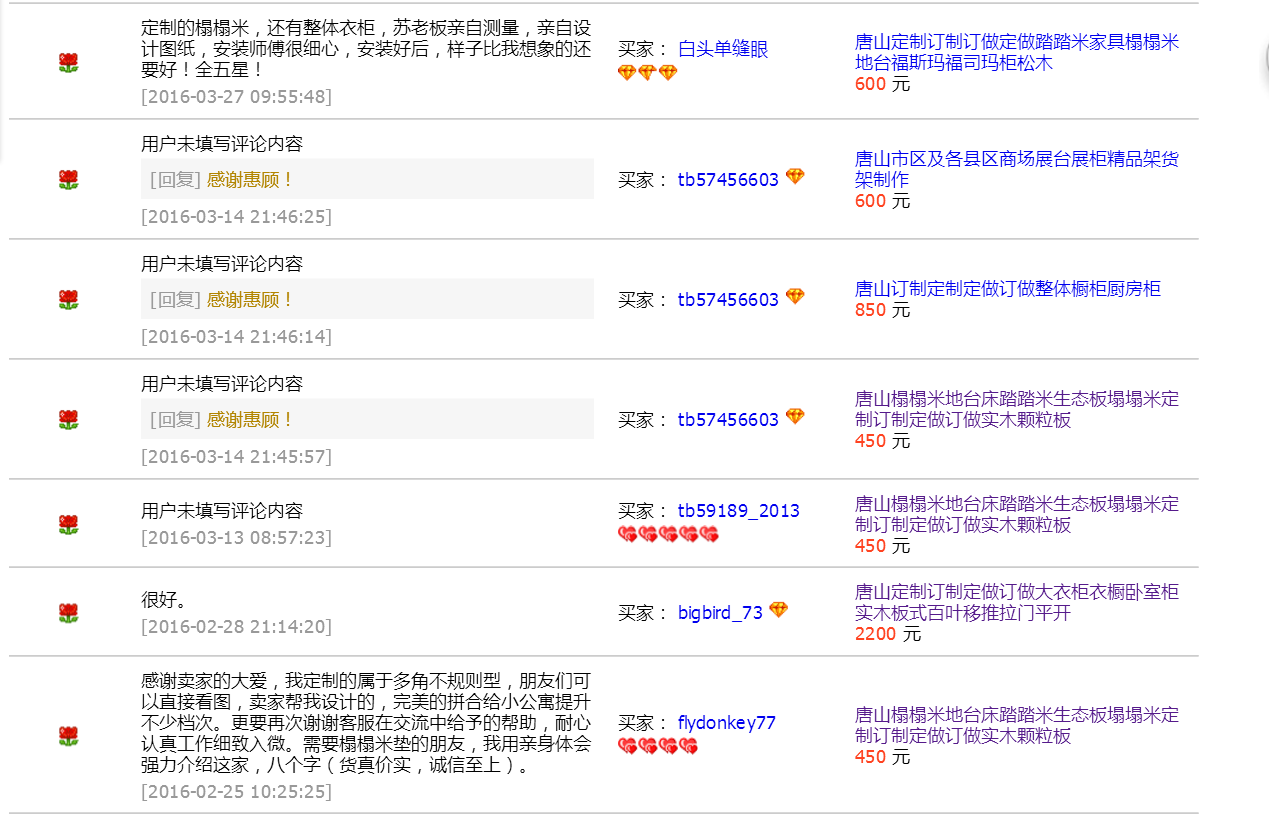
Task: Click the price 2200 元
Action: coord(888,634)
